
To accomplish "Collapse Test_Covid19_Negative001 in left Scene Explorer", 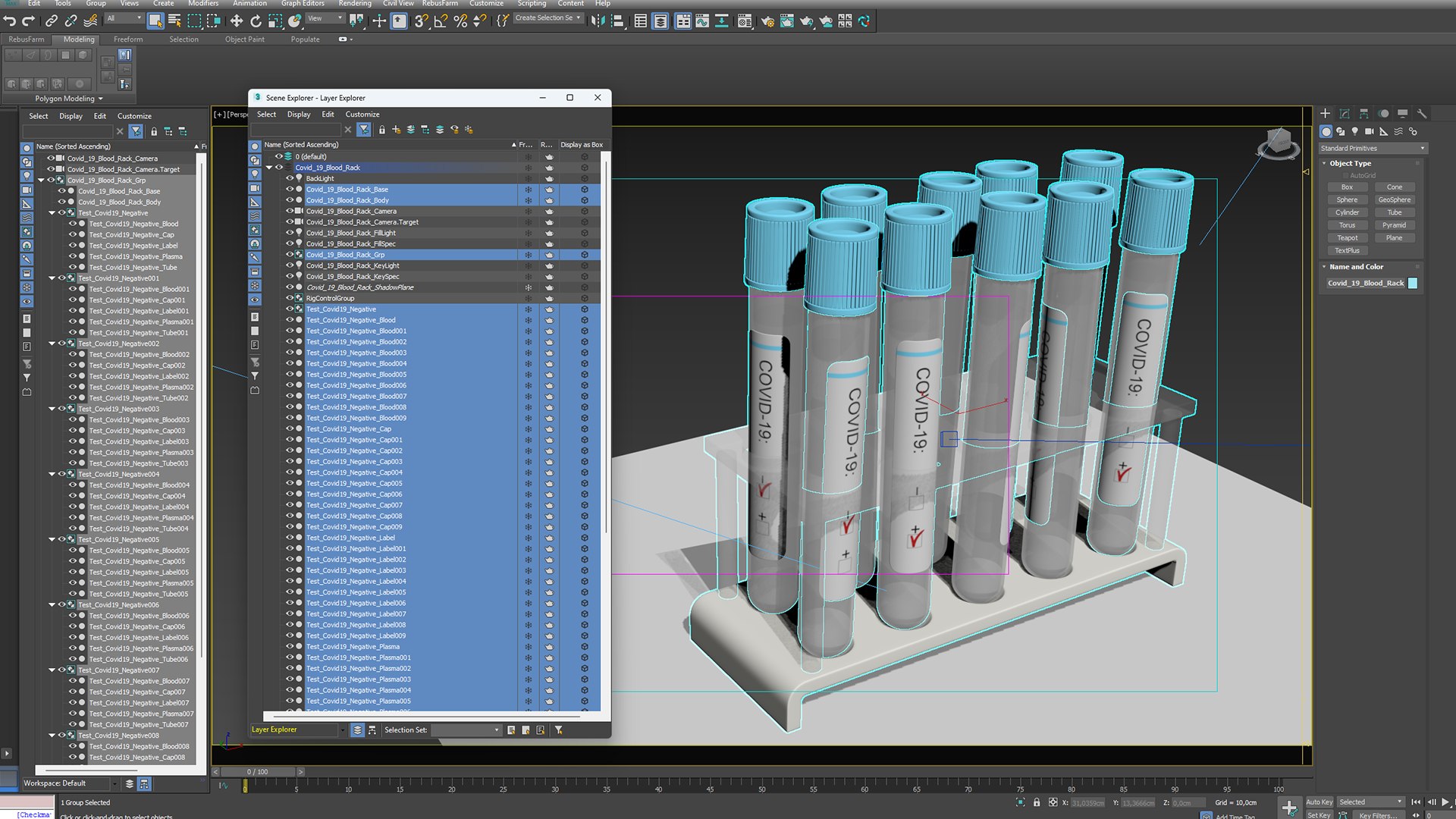I will pos(52,278).
